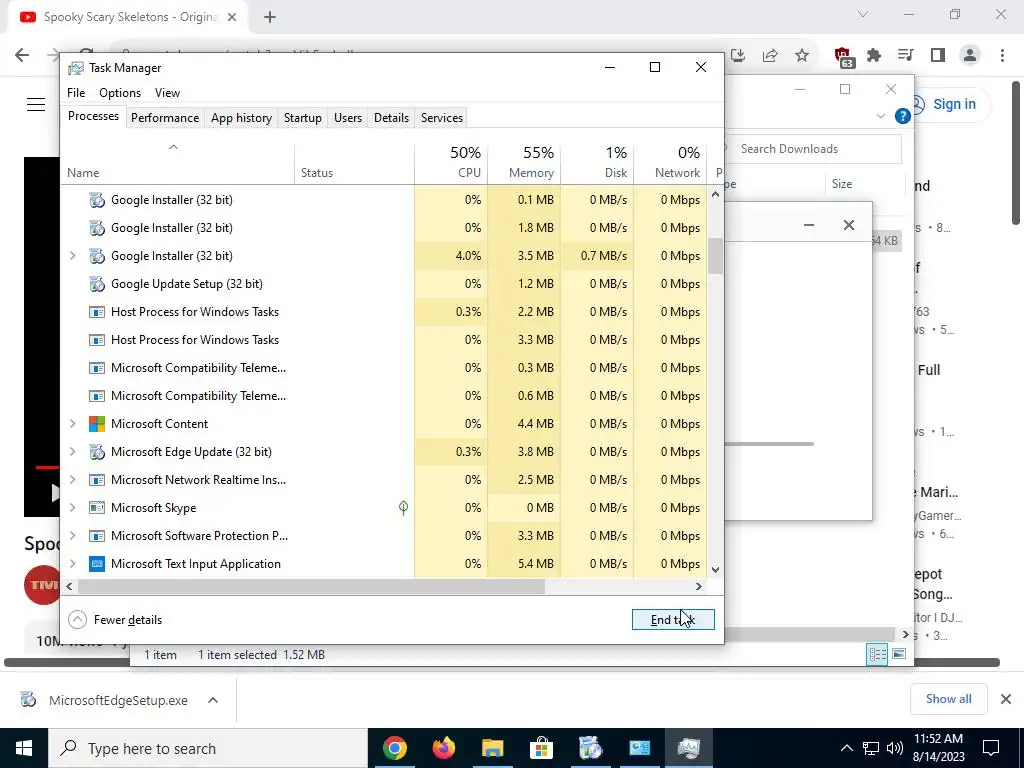
Task: Select the Host Process for Windows Tasks row at 0.3% CPU
Action: [384, 312]
